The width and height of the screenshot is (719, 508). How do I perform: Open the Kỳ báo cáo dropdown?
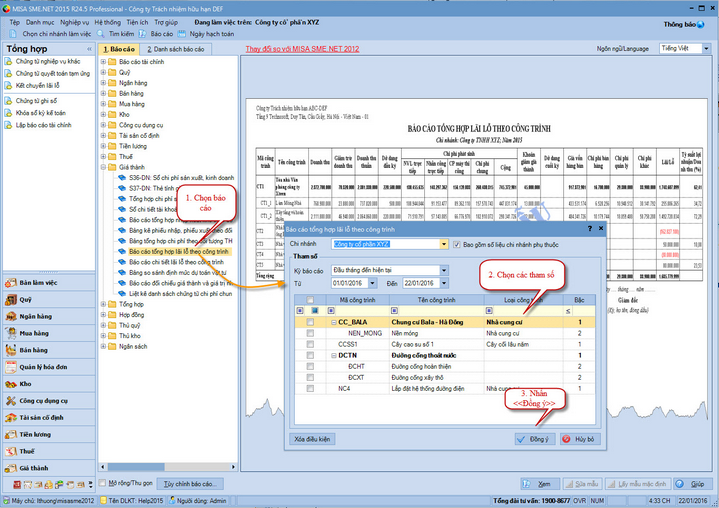pos(444,271)
